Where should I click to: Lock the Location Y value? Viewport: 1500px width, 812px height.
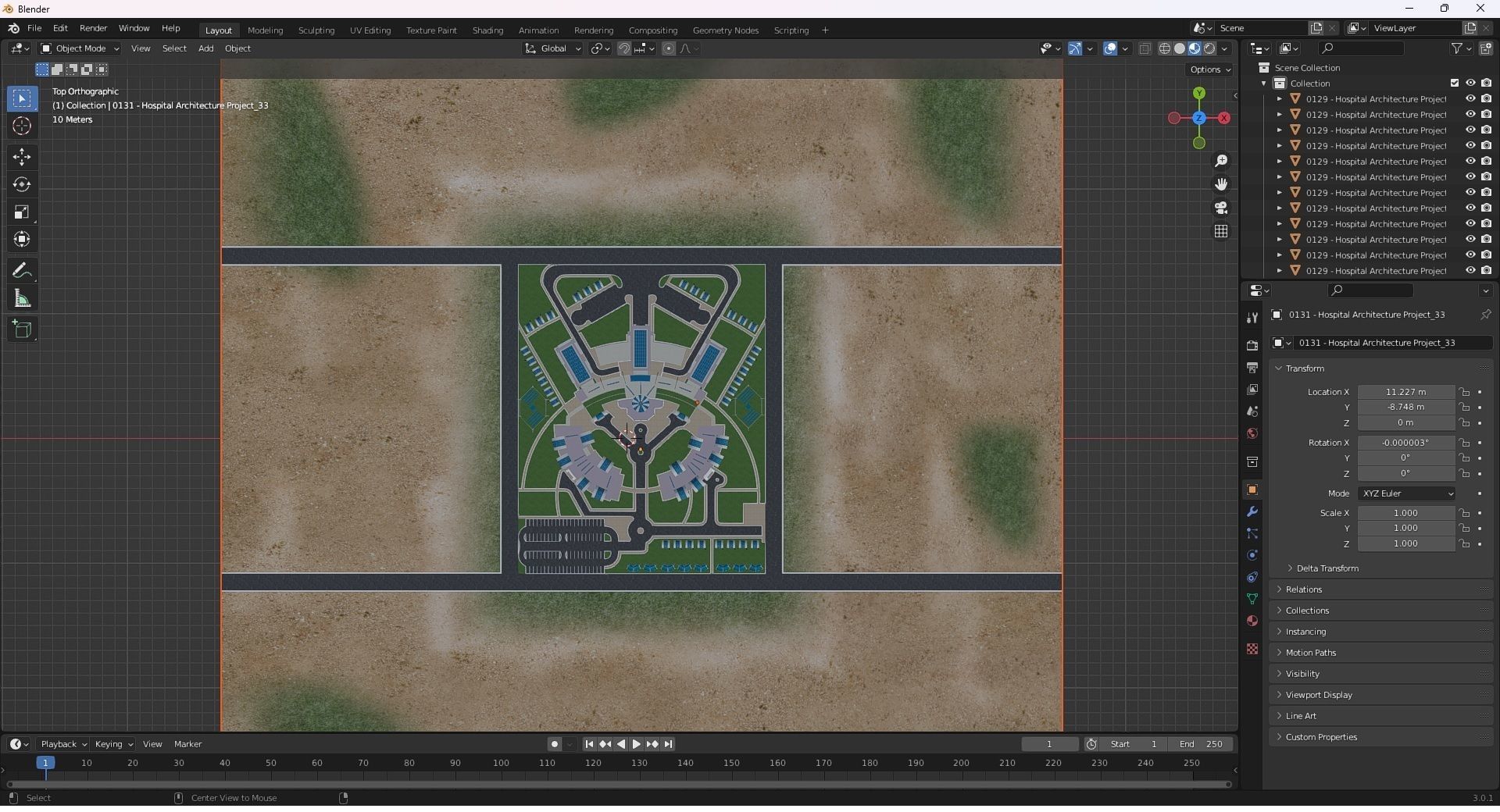(x=1465, y=407)
